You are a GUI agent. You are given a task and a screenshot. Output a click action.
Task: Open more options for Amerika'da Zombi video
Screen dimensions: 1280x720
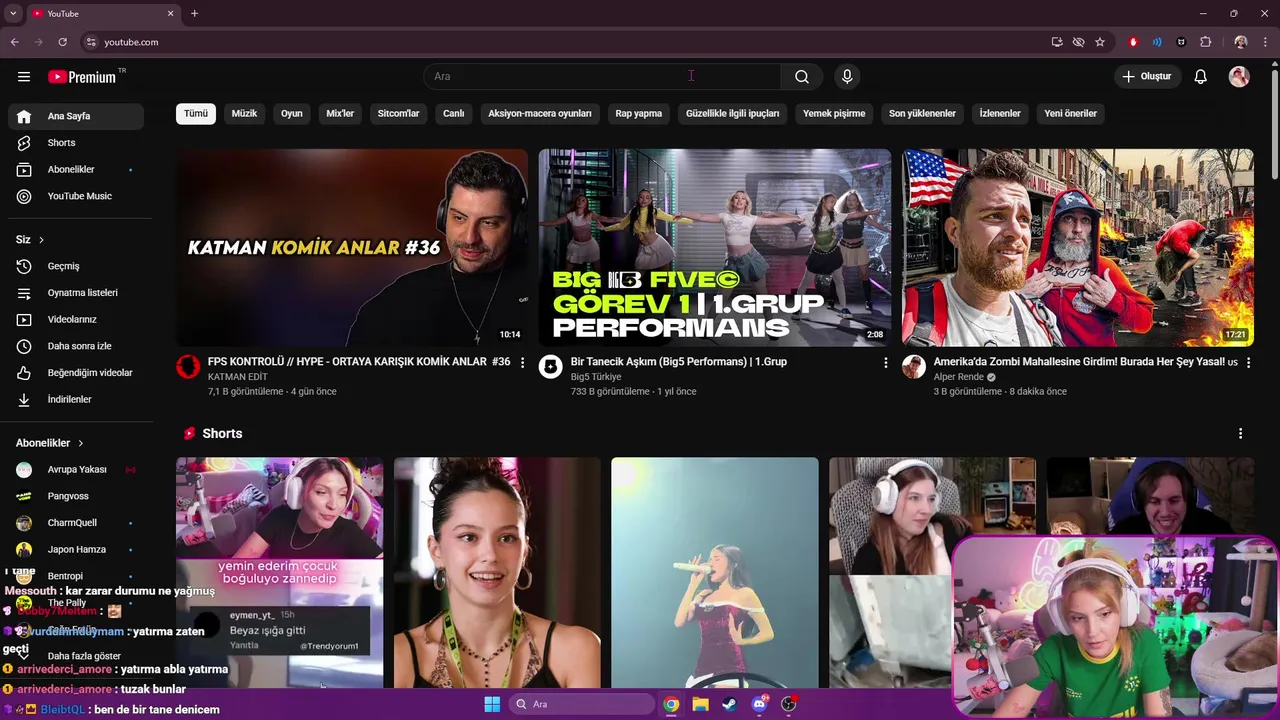[x=1248, y=362]
